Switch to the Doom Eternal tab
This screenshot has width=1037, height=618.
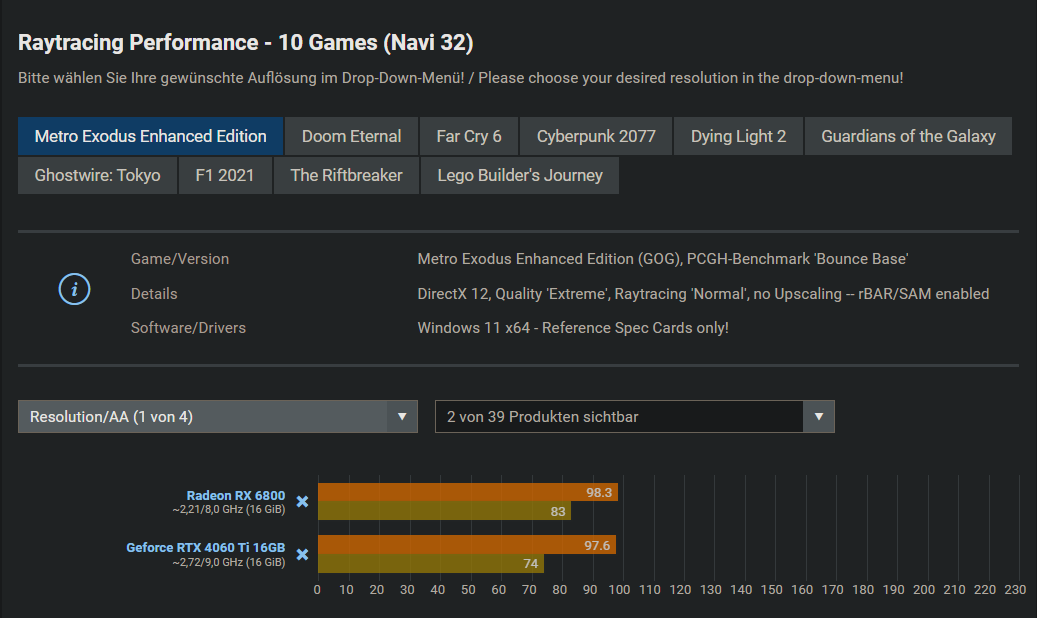[x=352, y=136]
